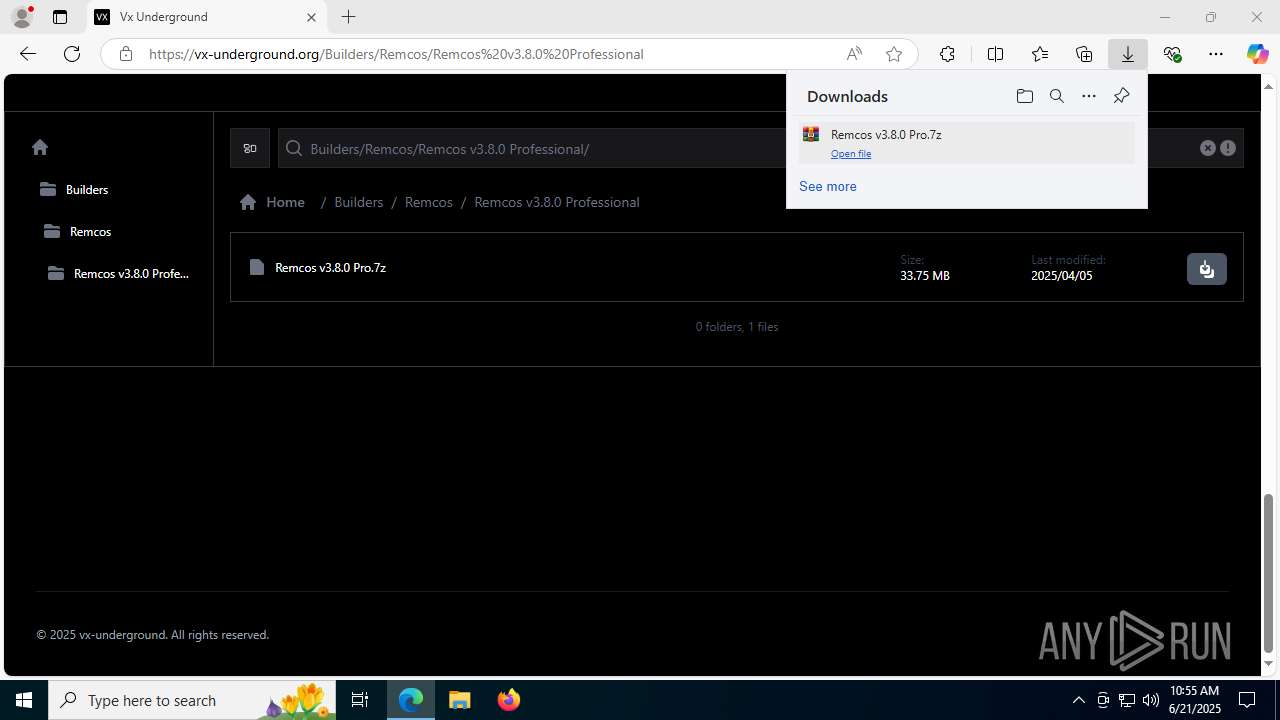The height and width of the screenshot is (720, 1280).
Task: Clear the search field X icon
Action: (x=1208, y=148)
